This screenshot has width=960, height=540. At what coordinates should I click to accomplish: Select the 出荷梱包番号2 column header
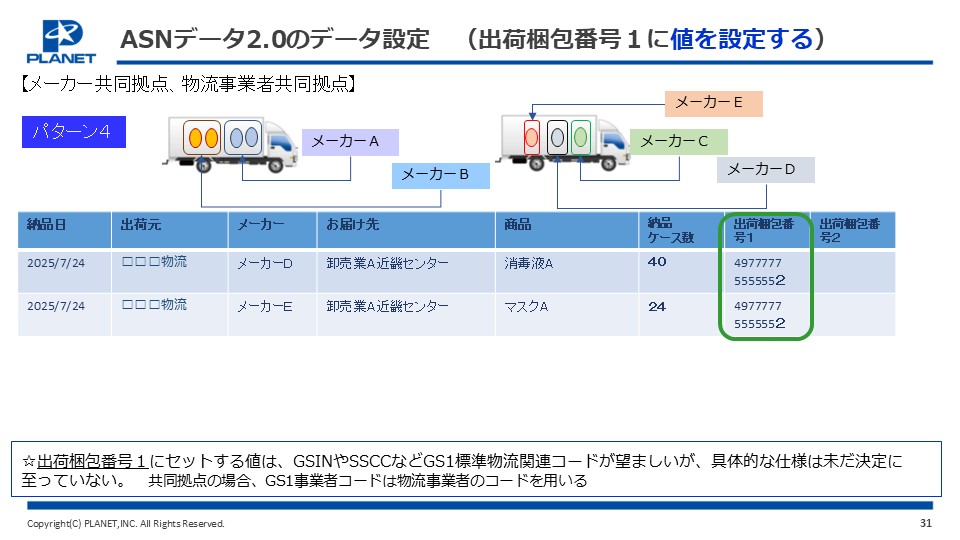[853, 230]
